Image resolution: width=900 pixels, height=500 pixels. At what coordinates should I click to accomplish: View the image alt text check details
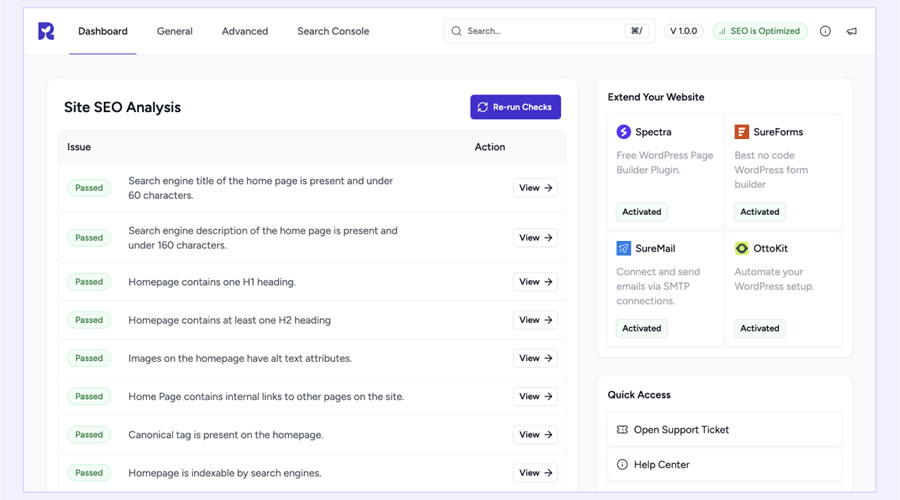(x=535, y=358)
